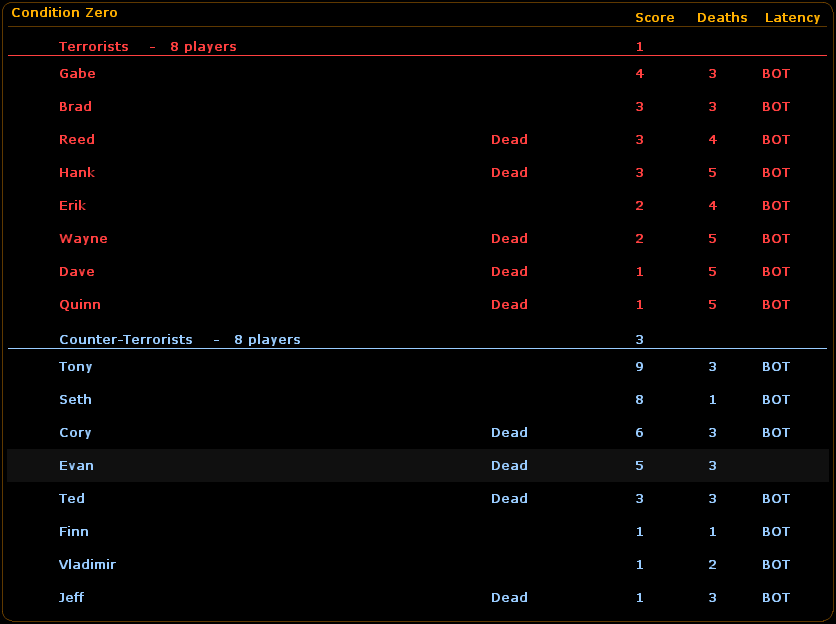Sort players by the Deaths column
This screenshot has width=836, height=624.
pos(722,17)
